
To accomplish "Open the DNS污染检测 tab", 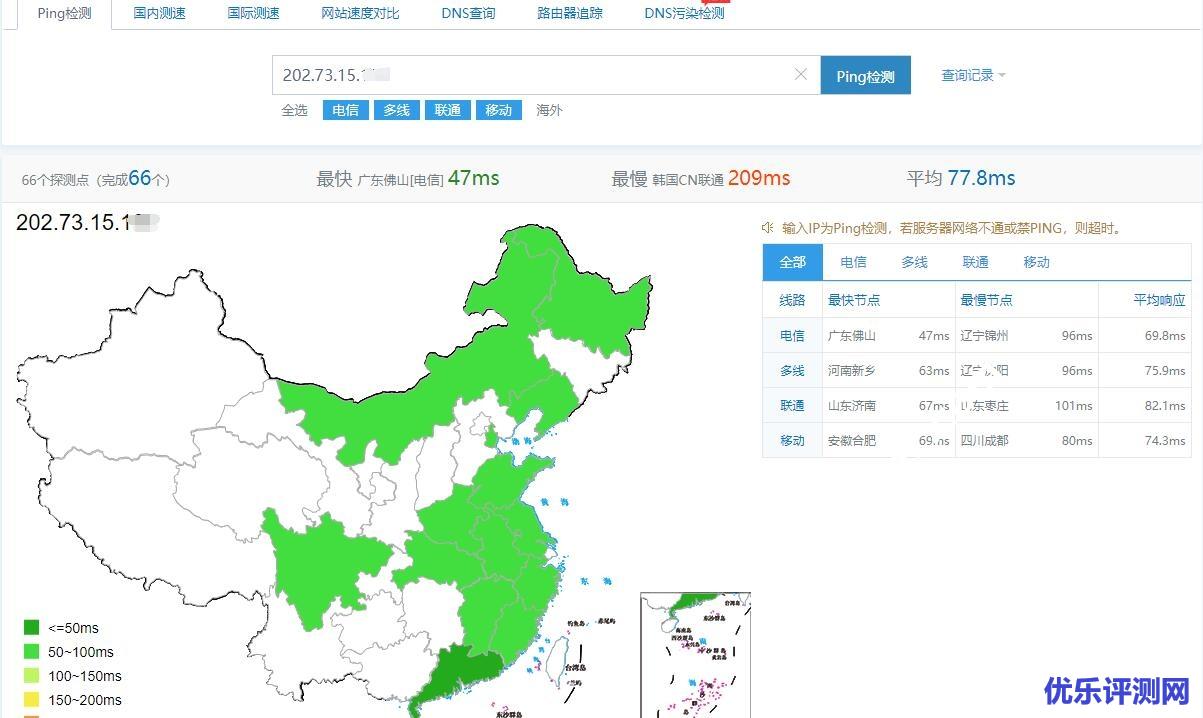I will tap(684, 14).
